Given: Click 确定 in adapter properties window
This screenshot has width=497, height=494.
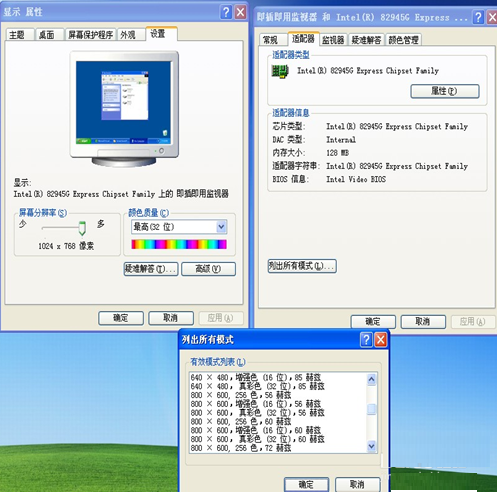Looking at the screenshot, I should pyautogui.click(x=373, y=322).
